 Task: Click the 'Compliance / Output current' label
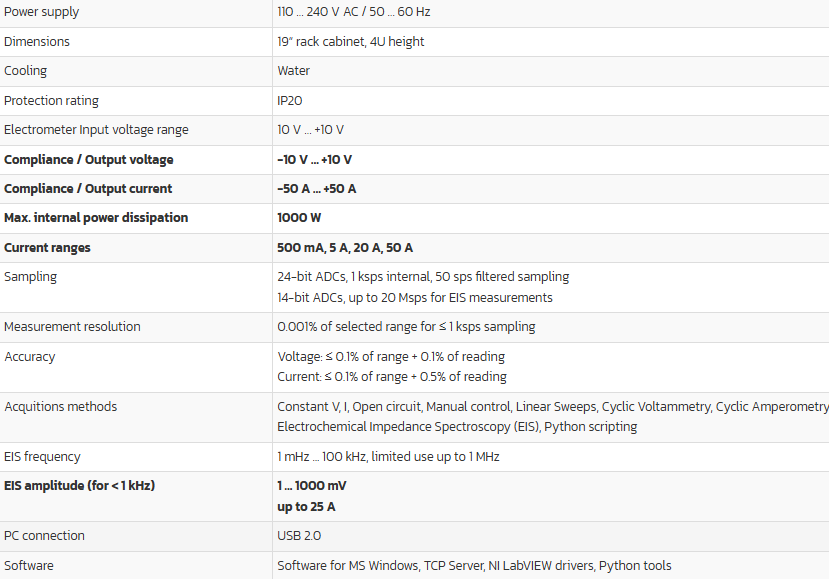88,189
